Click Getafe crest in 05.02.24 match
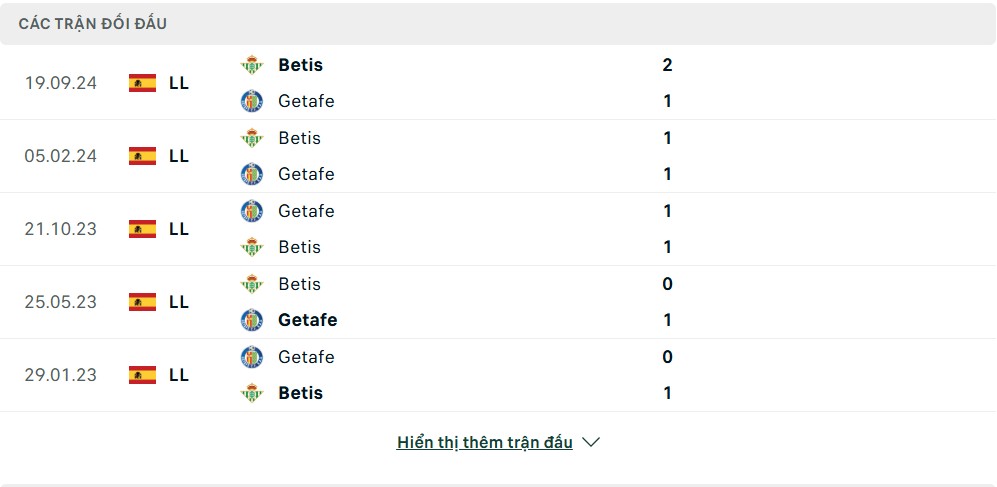The image size is (997, 487). 252,174
